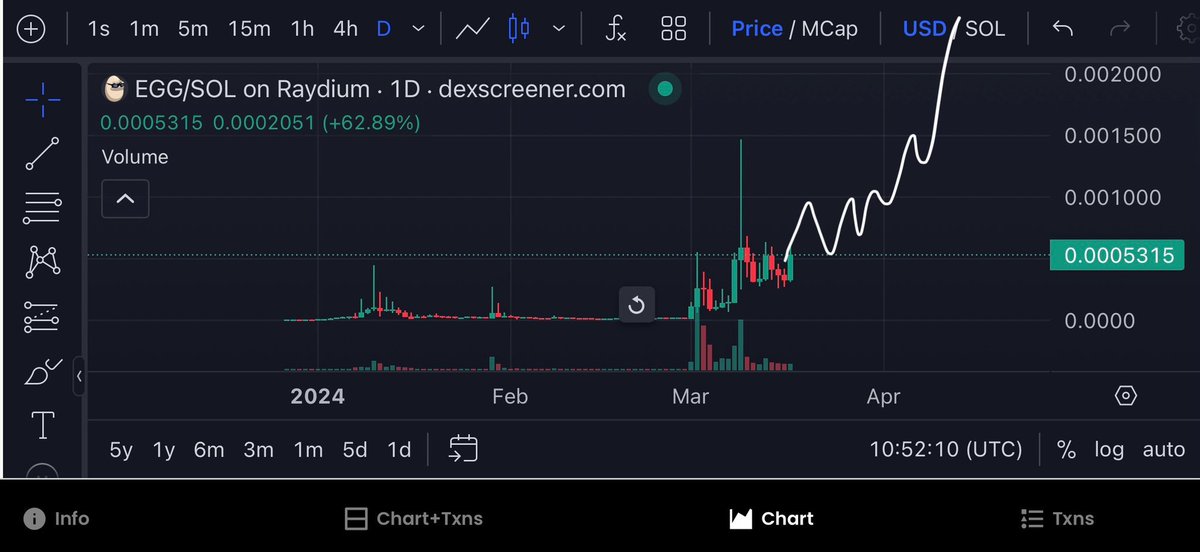The image size is (1200, 552).
Task: Select the trend line drawing tool
Action: pyautogui.click(x=42, y=154)
